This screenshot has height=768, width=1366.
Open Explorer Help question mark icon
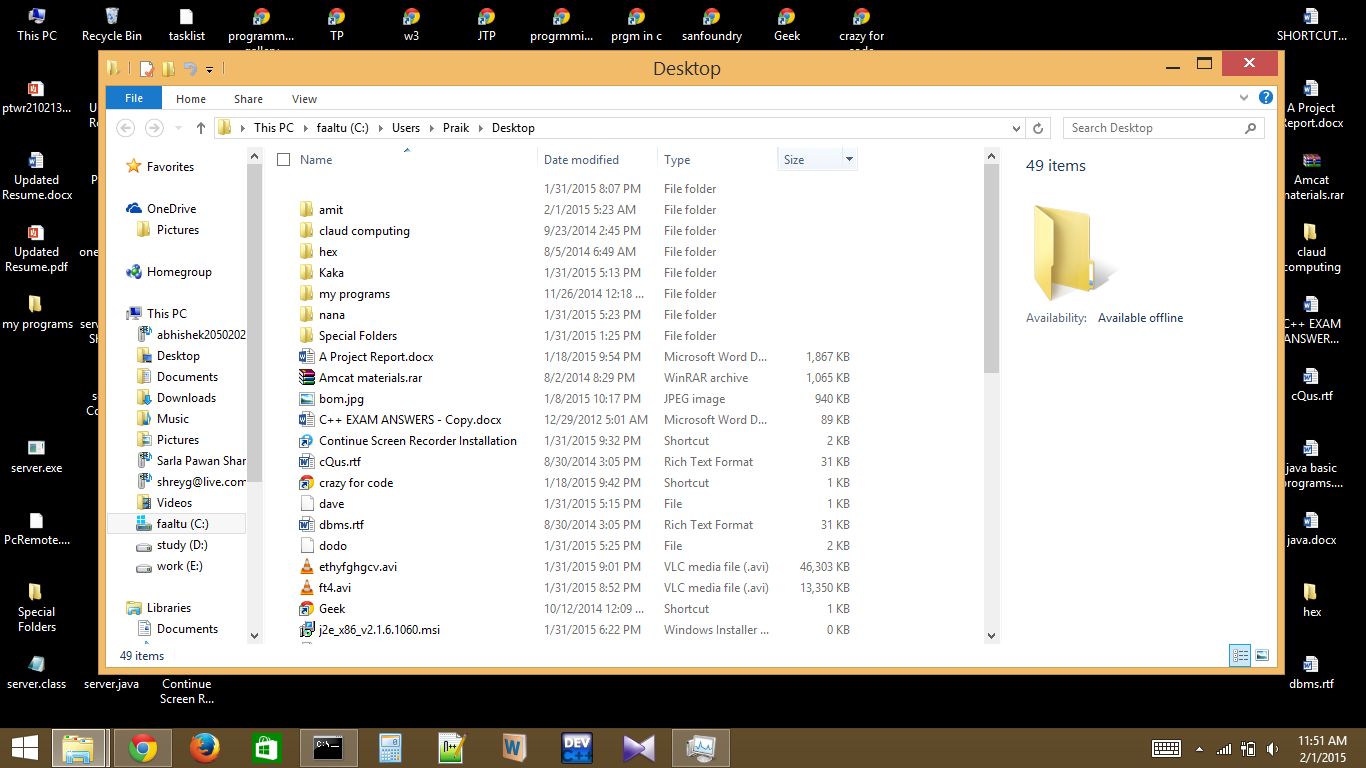click(x=1265, y=98)
